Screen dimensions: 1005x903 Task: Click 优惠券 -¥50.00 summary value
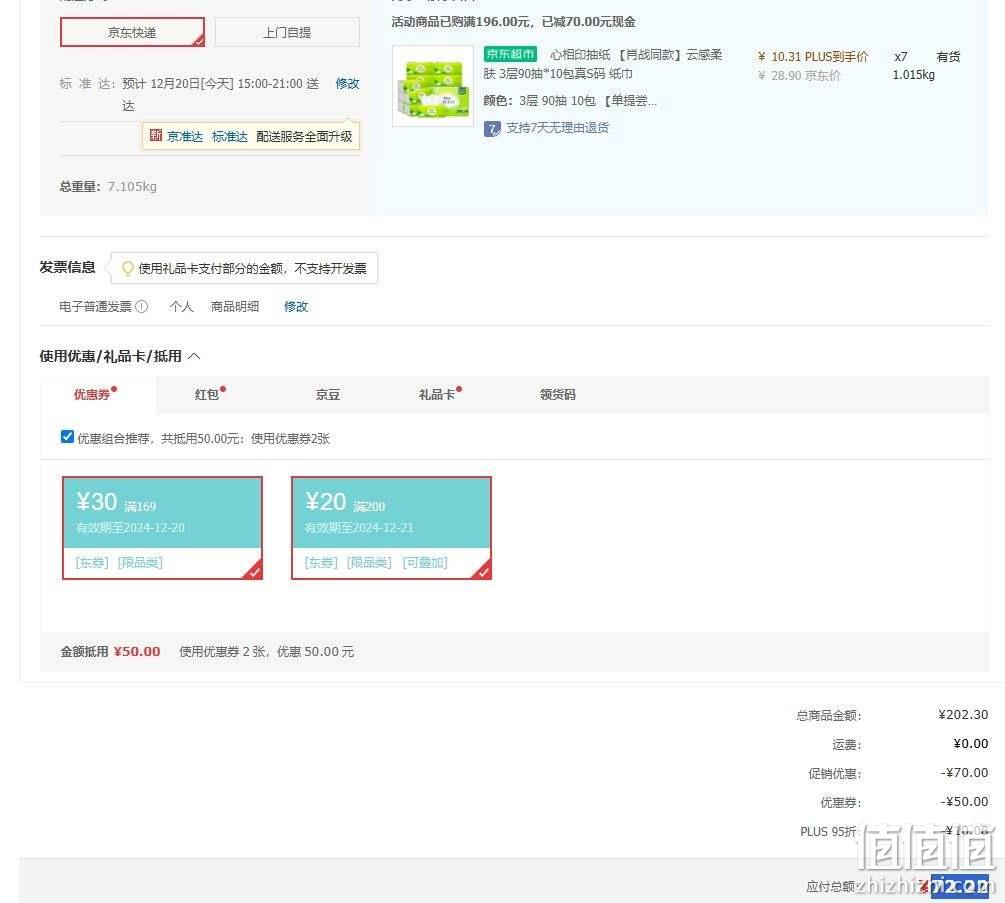coord(964,802)
